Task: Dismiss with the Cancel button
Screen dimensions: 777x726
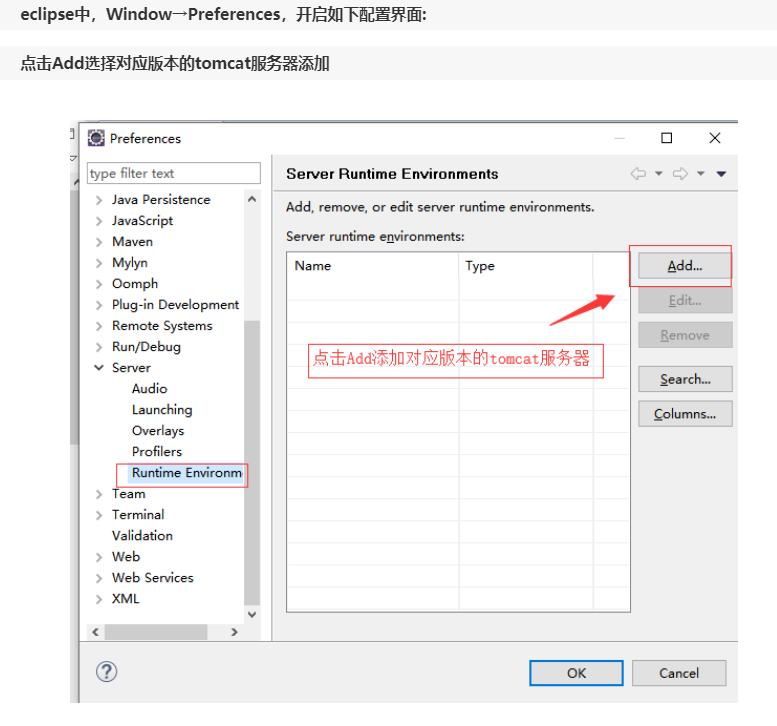Action: [x=679, y=673]
